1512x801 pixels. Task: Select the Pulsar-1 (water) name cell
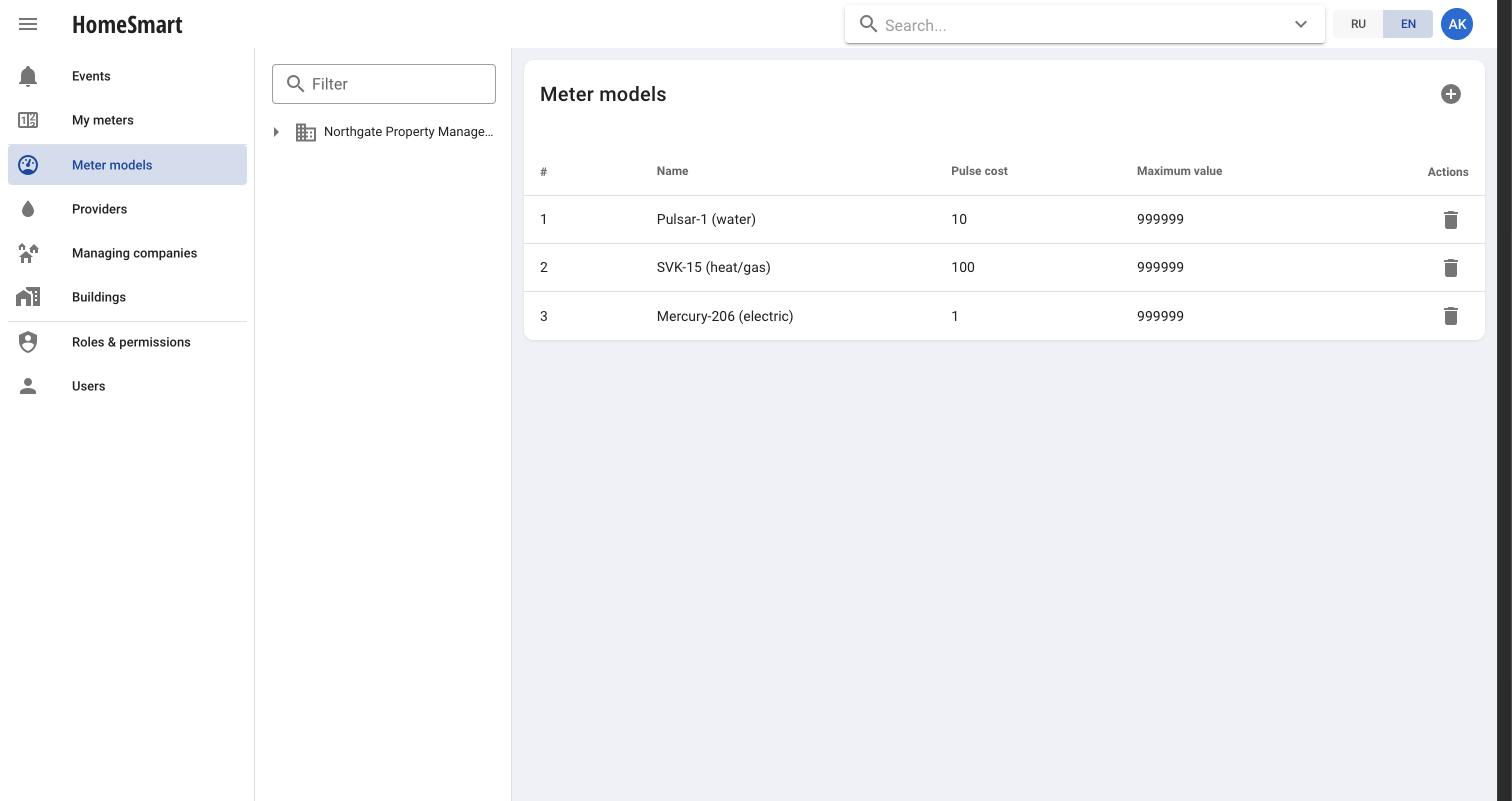click(x=706, y=219)
